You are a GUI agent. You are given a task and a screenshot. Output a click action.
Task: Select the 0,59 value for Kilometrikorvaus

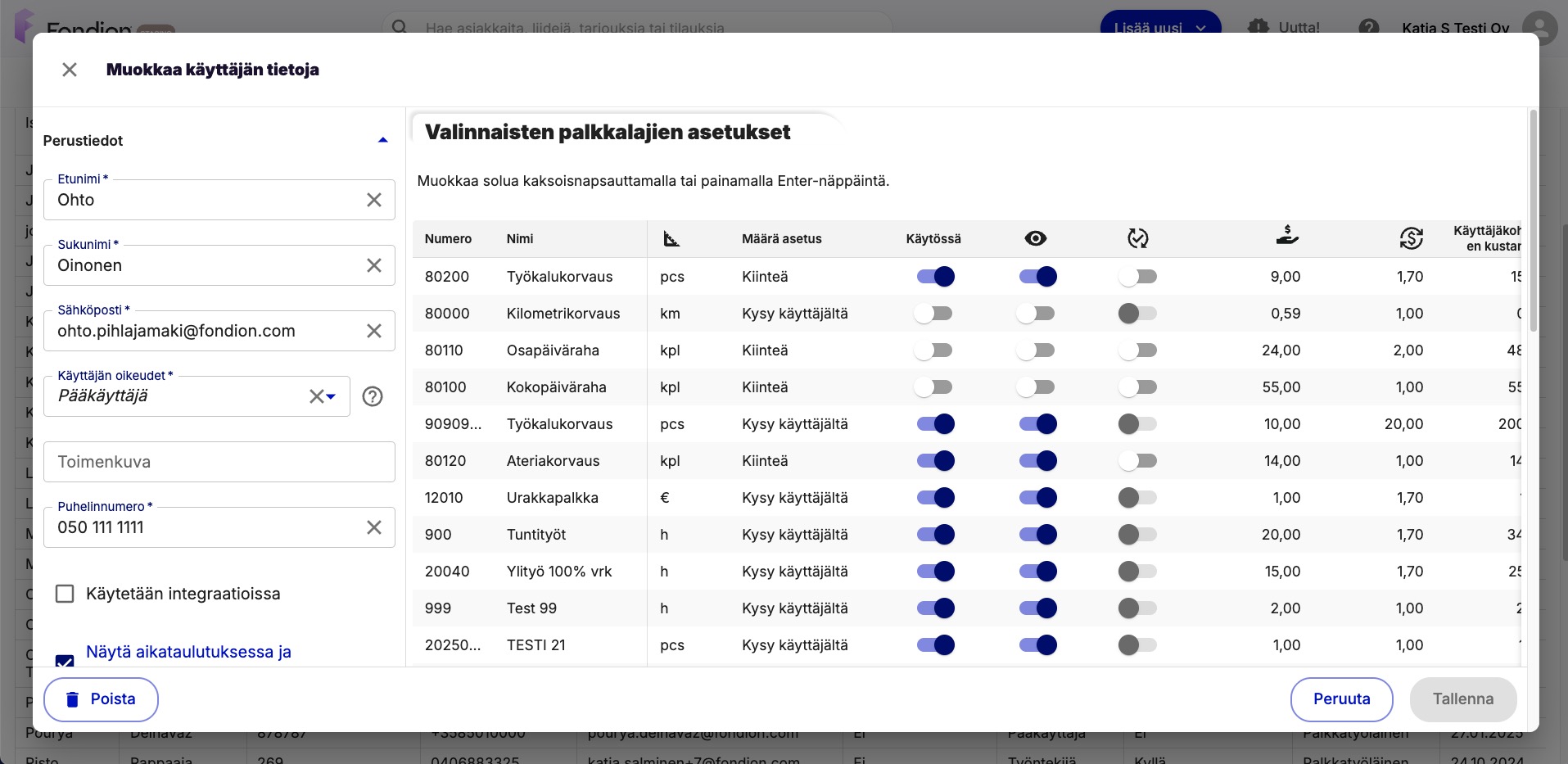click(x=1286, y=314)
